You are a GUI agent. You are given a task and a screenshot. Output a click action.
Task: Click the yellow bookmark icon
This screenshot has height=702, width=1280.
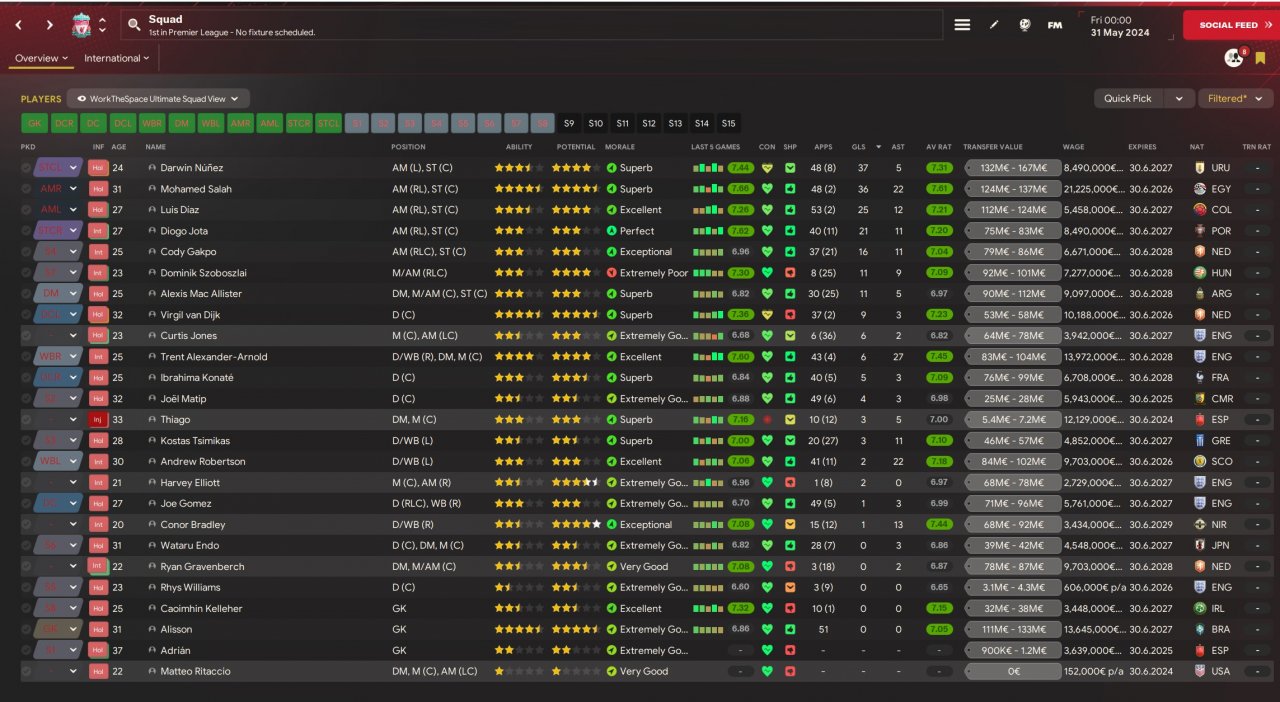1261,58
